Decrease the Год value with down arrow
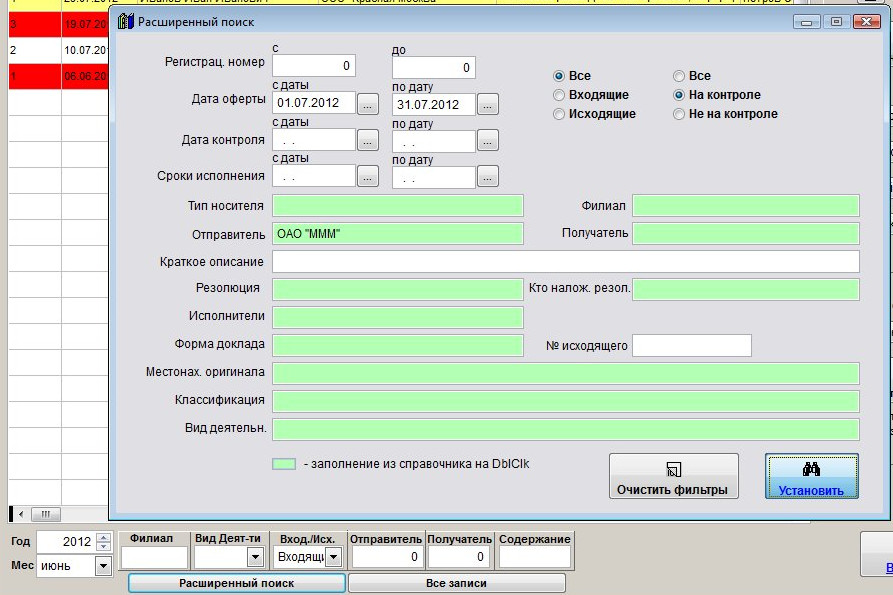893x595 pixels. point(104,547)
